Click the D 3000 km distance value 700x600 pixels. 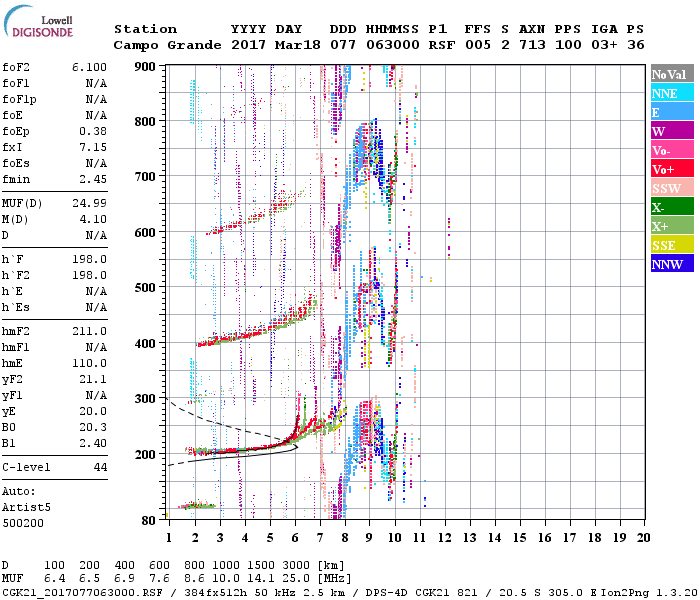296,565
